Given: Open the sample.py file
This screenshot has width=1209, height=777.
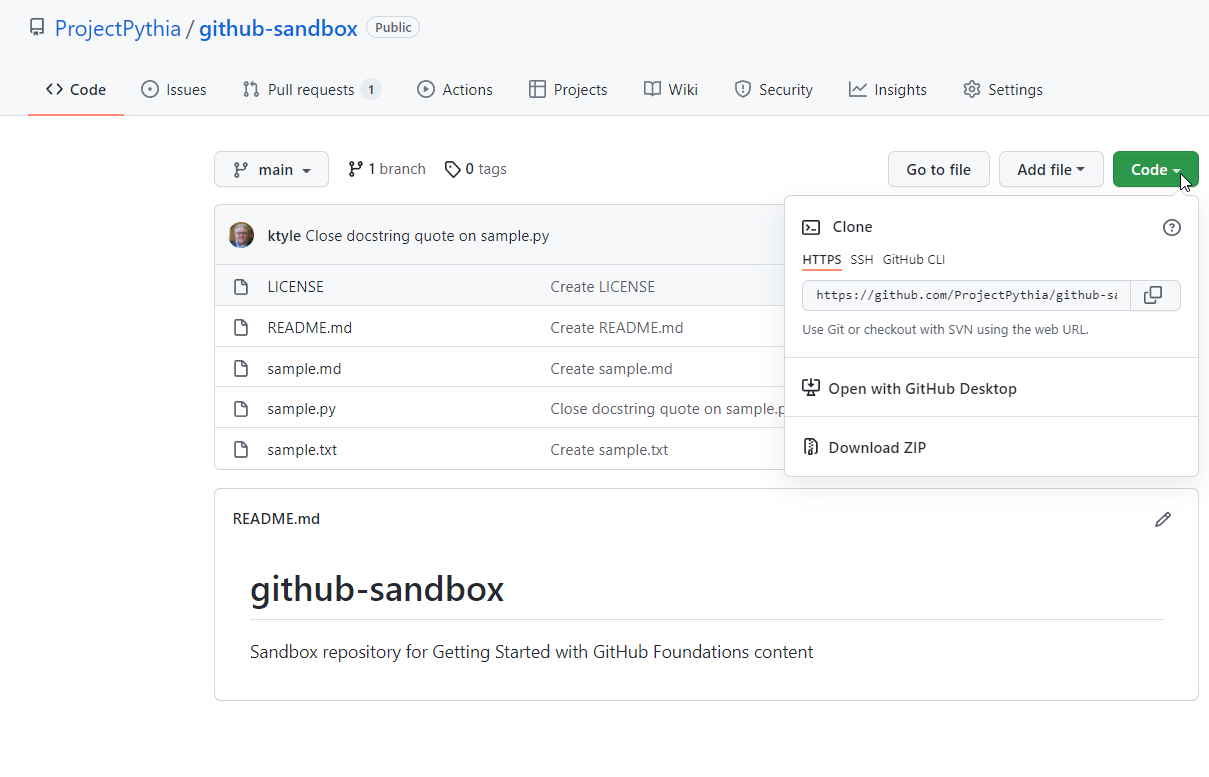Looking at the screenshot, I should pos(301,408).
